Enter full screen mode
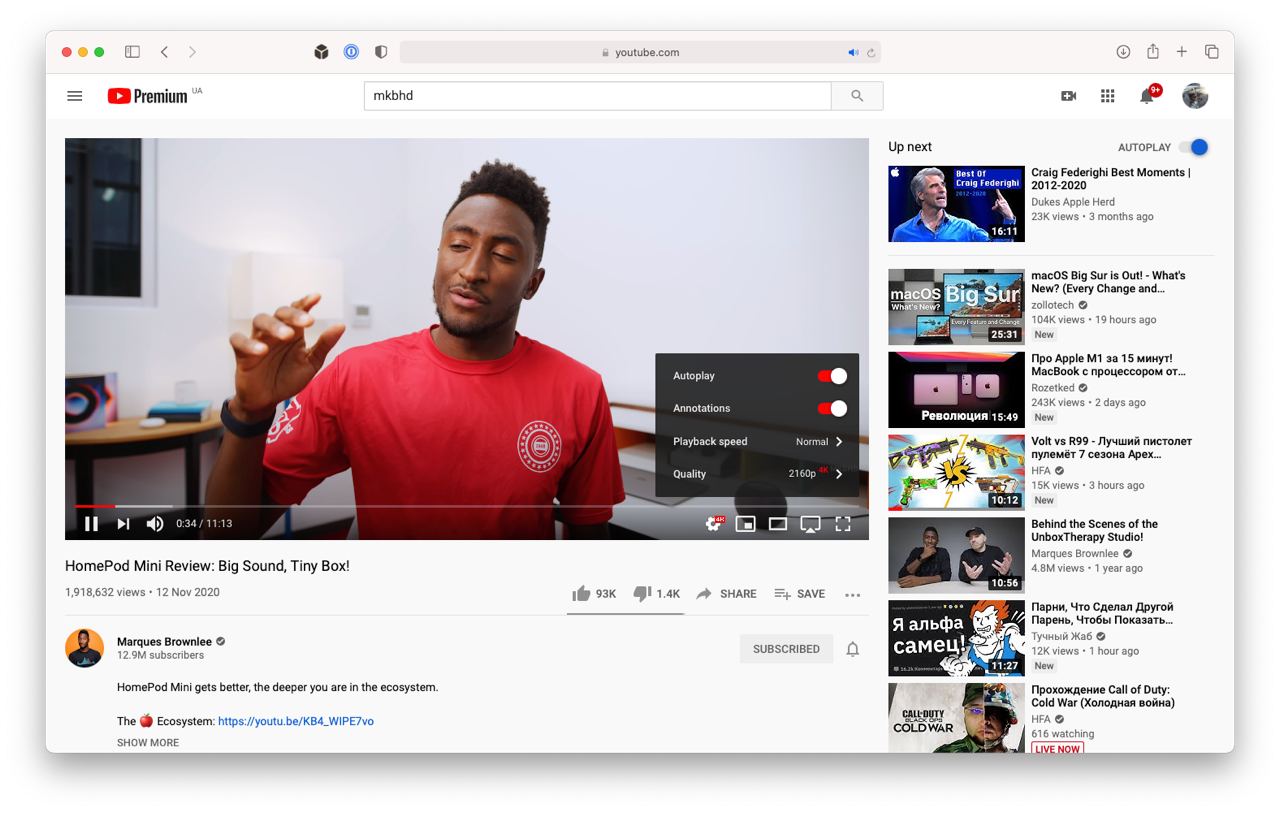Image resolution: width=1280 pixels, height=813 pixels. click(843, 523)
